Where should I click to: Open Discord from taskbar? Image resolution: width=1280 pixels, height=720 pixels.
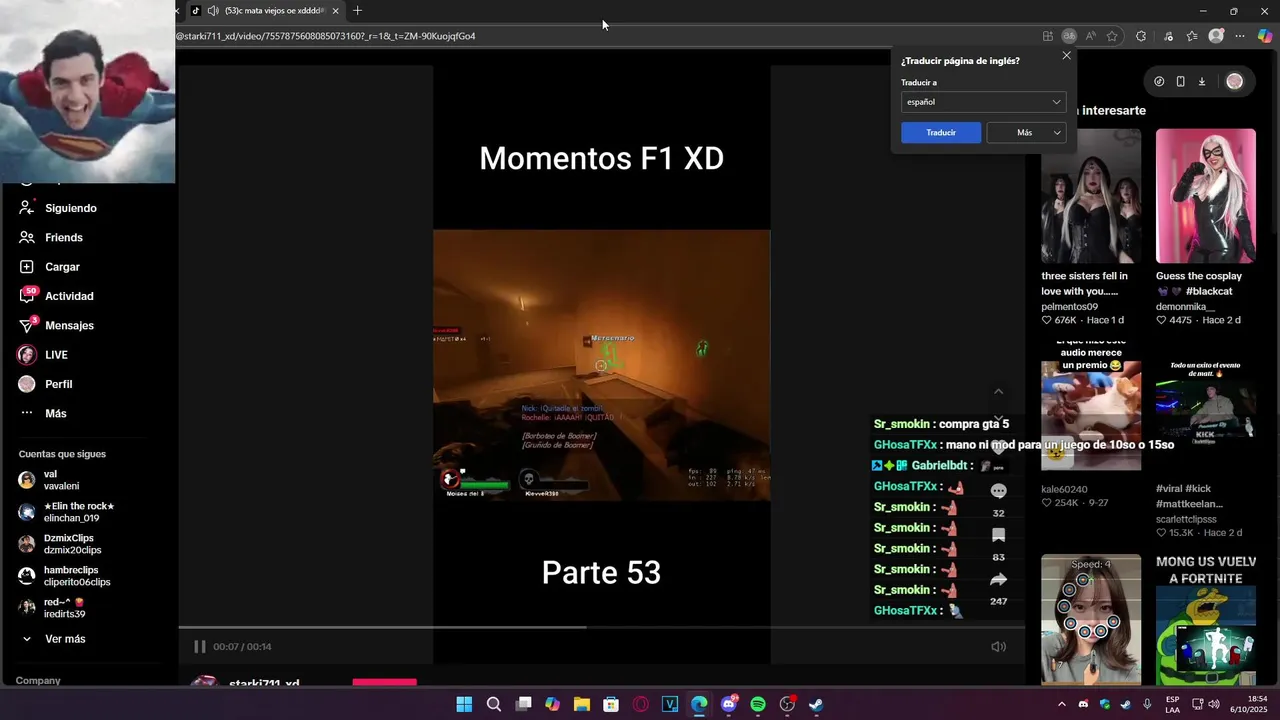coord(728,704)
